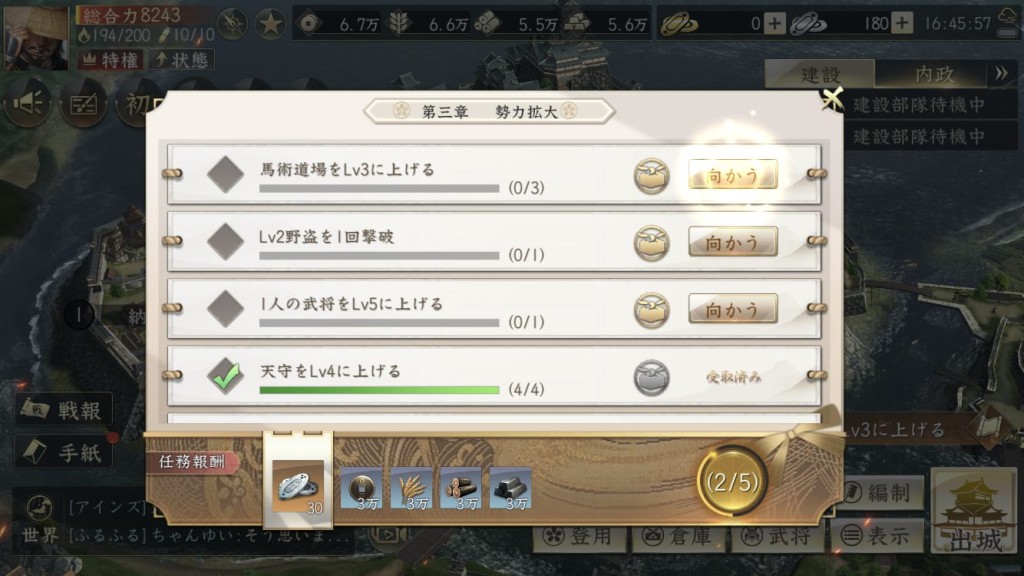This screenshot has height=576, width=1024.
Task: Select the iron ingot reward icon
Action: [x=511, y=488]
